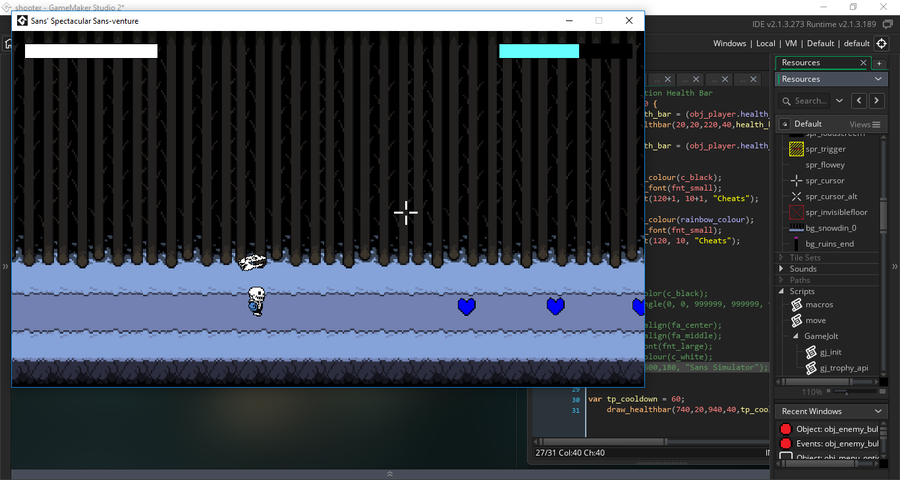
Task: Click the 27/31 Col:40 Ch:40 status text
Action: point(570,453)
